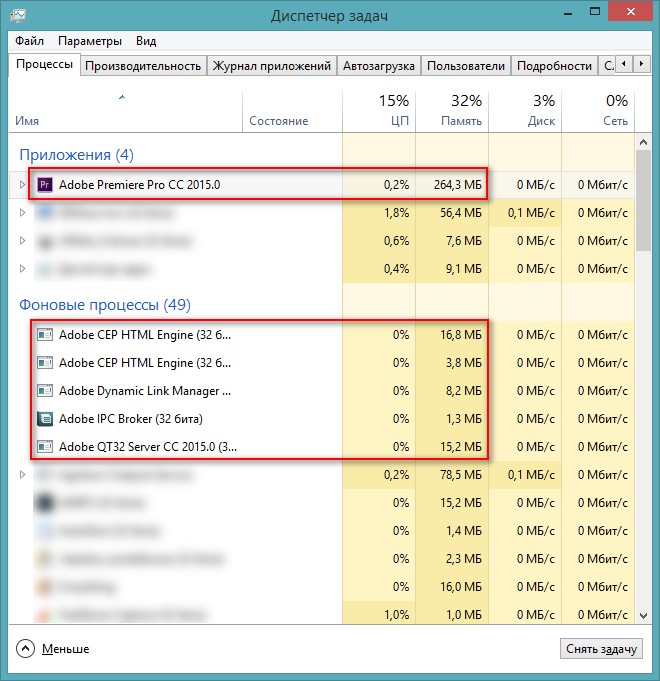This screenshot has width=660, height=681.
Task: Switch to the Автозагрузка tab
Action: (378, 66)
